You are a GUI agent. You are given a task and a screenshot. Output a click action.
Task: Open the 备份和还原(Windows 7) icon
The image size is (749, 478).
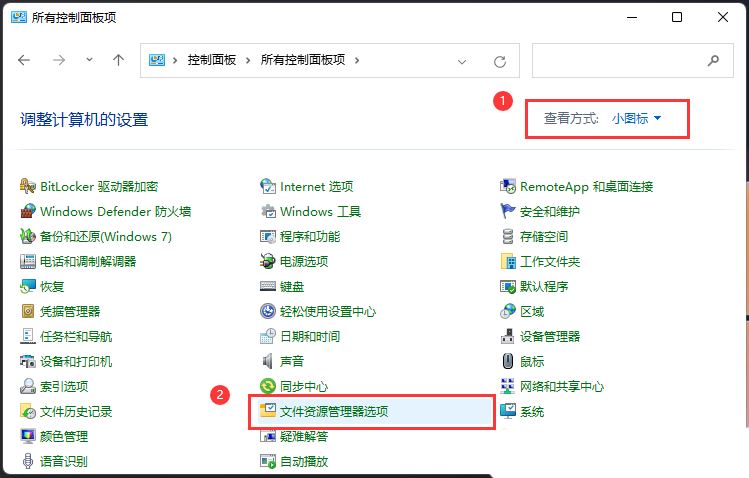click(28, 236)
